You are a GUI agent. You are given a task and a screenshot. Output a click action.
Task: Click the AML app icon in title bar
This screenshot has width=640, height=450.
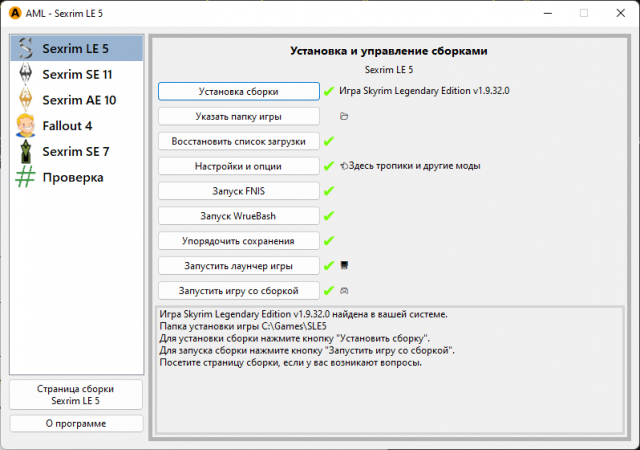coord(15,13)
